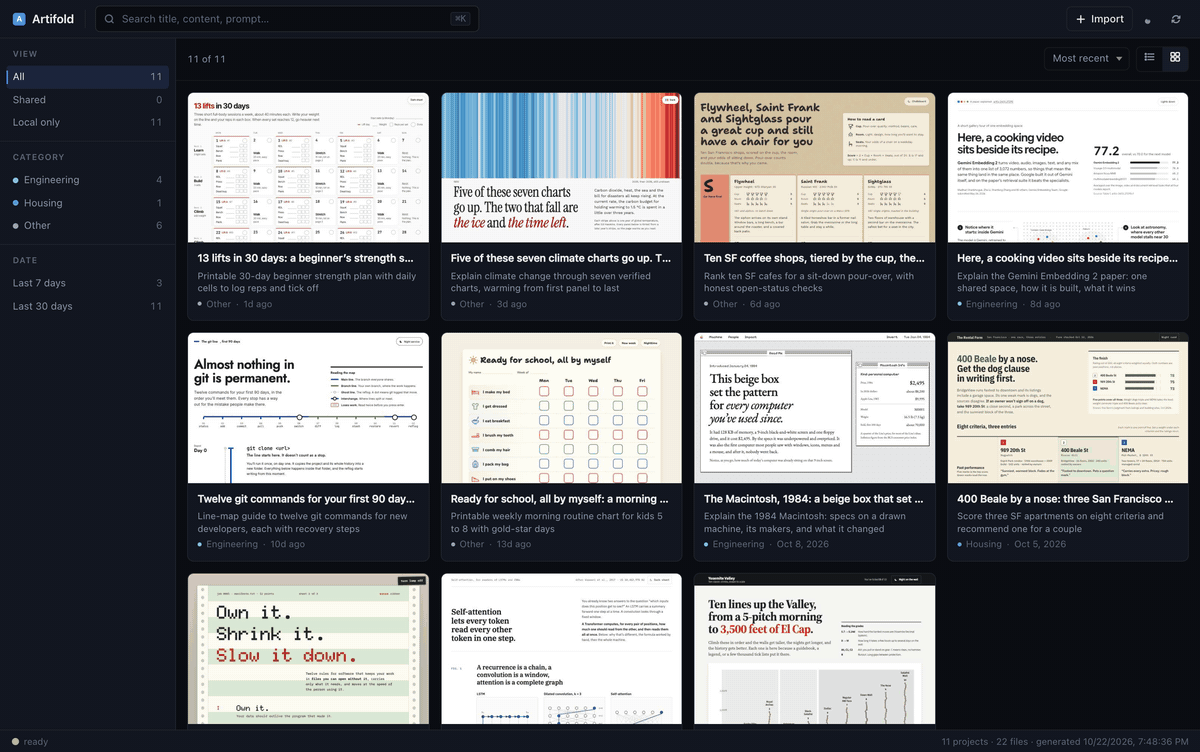
Task: Switch to list view layout
Action: 1150,58
